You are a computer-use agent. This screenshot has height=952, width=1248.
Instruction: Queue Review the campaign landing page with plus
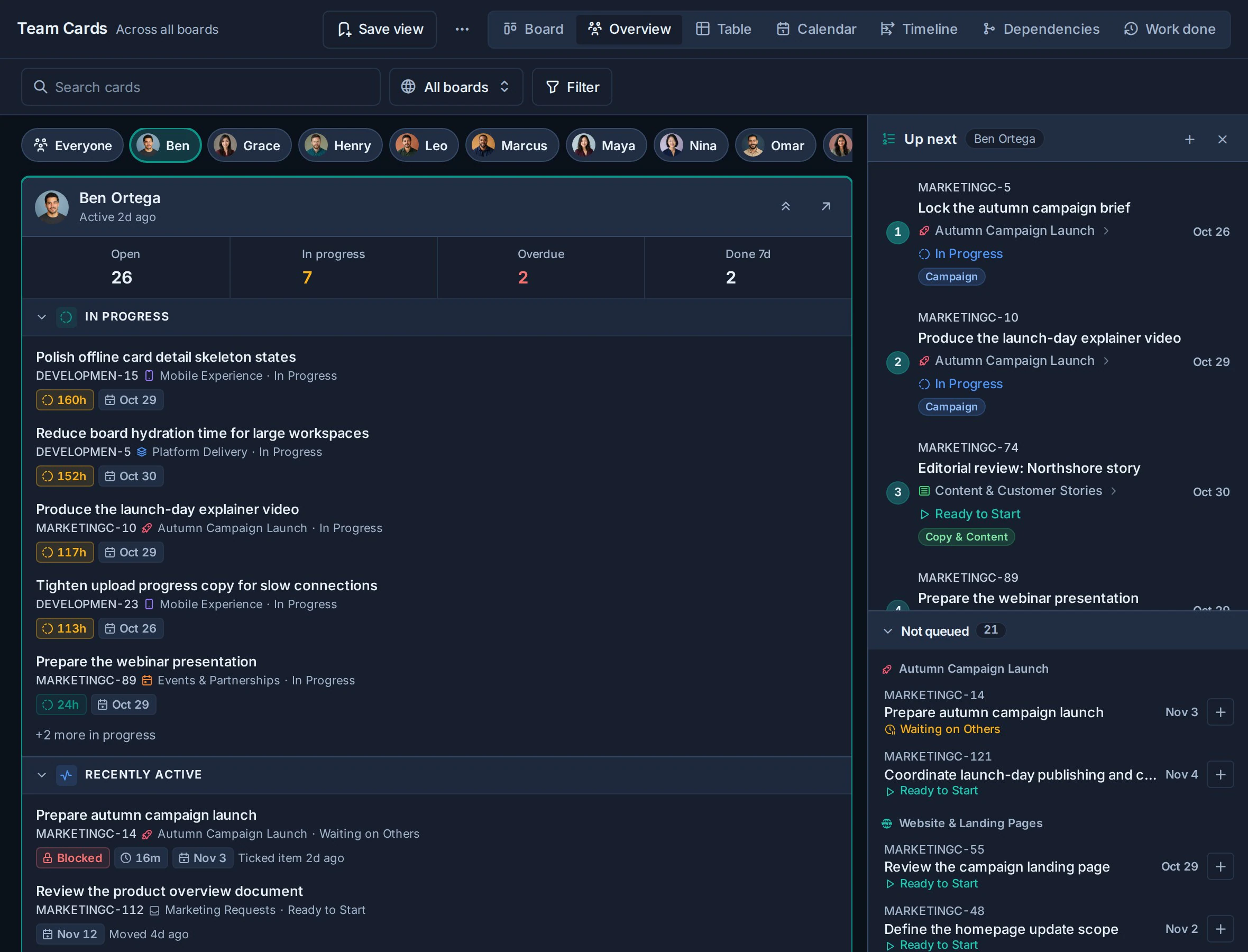point(1221,866)
